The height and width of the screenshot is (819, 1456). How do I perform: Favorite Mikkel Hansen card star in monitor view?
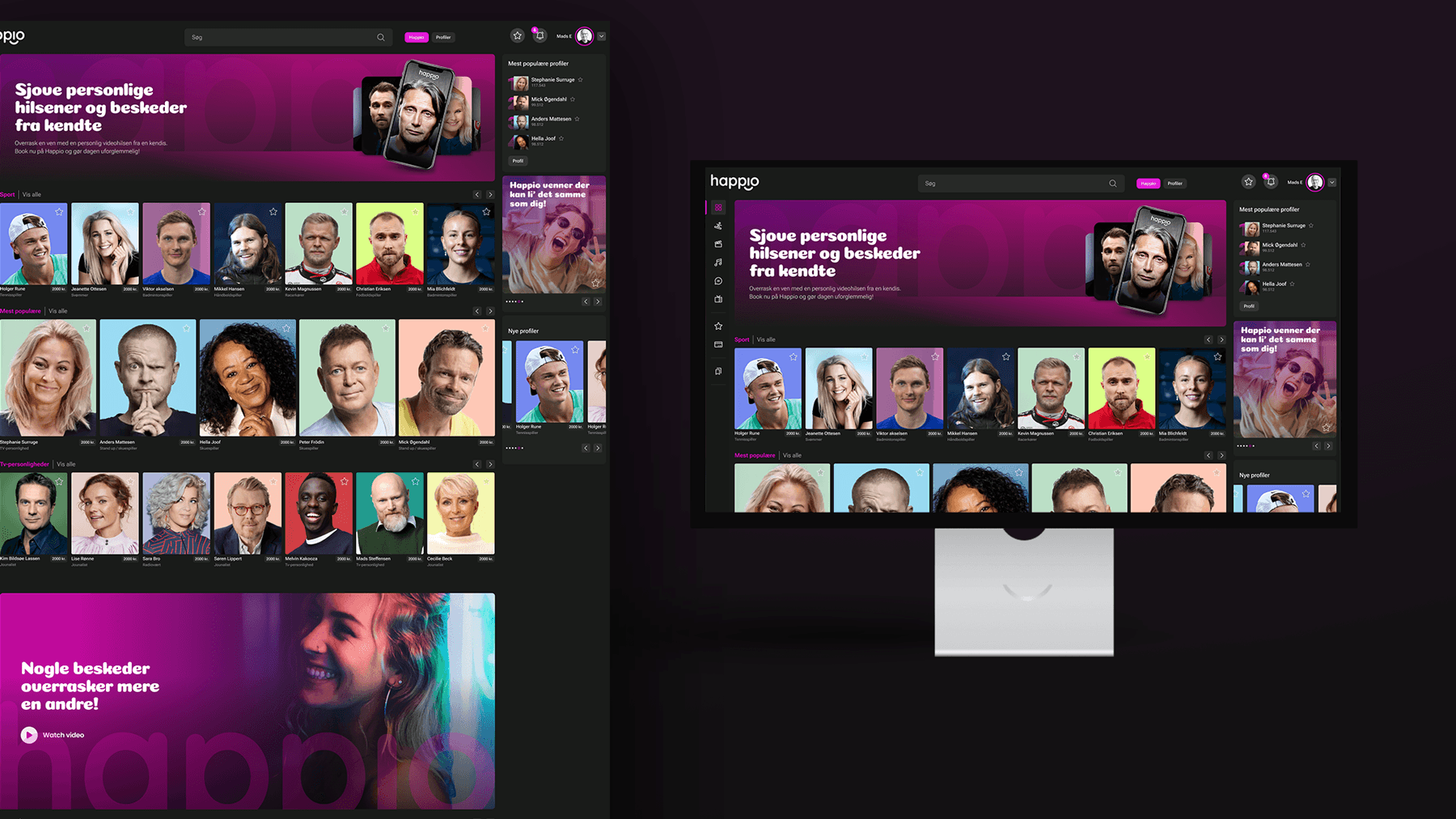click(x=1005, y=357)
